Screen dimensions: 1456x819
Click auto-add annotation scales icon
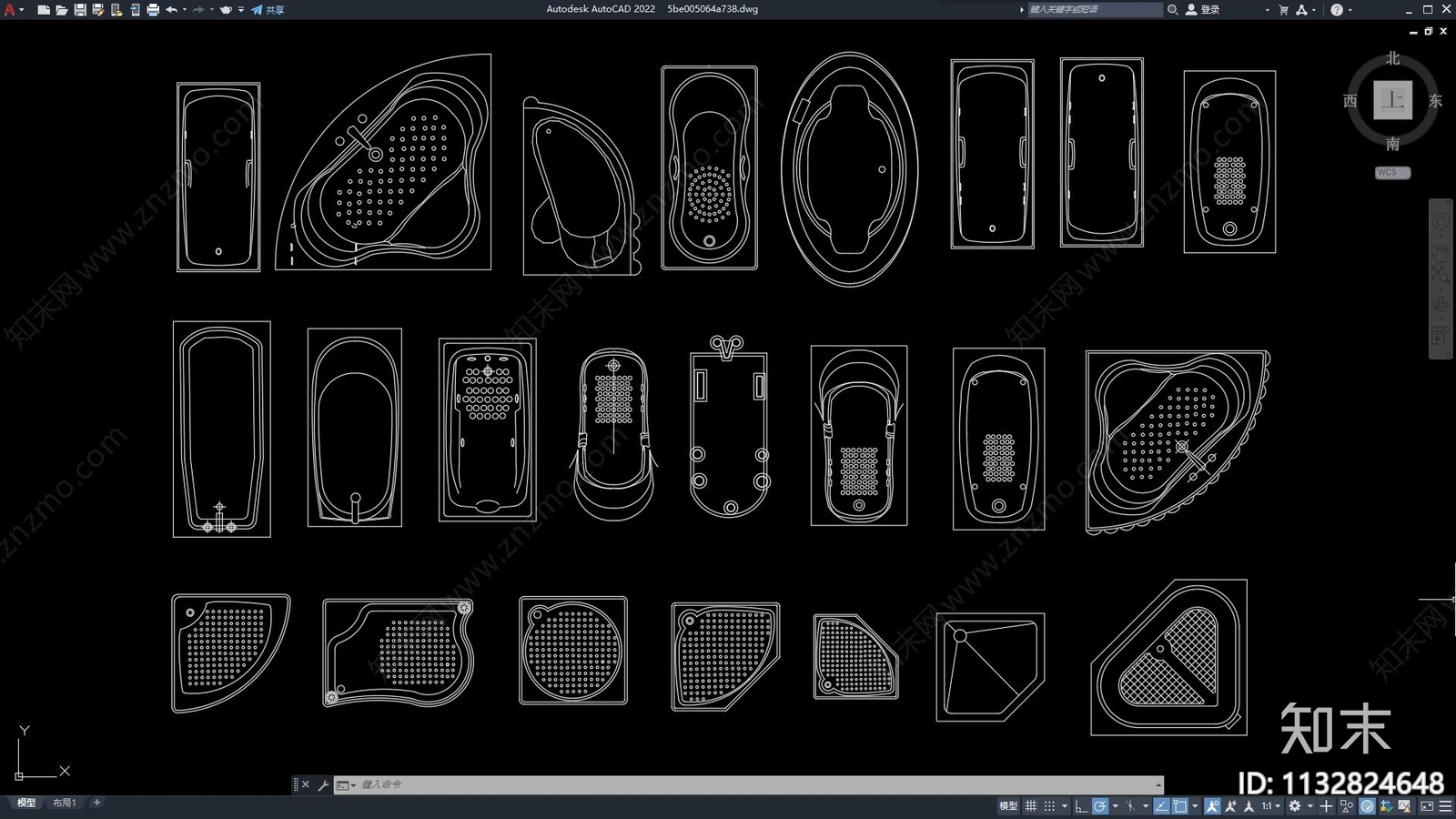coord(1231,806)
